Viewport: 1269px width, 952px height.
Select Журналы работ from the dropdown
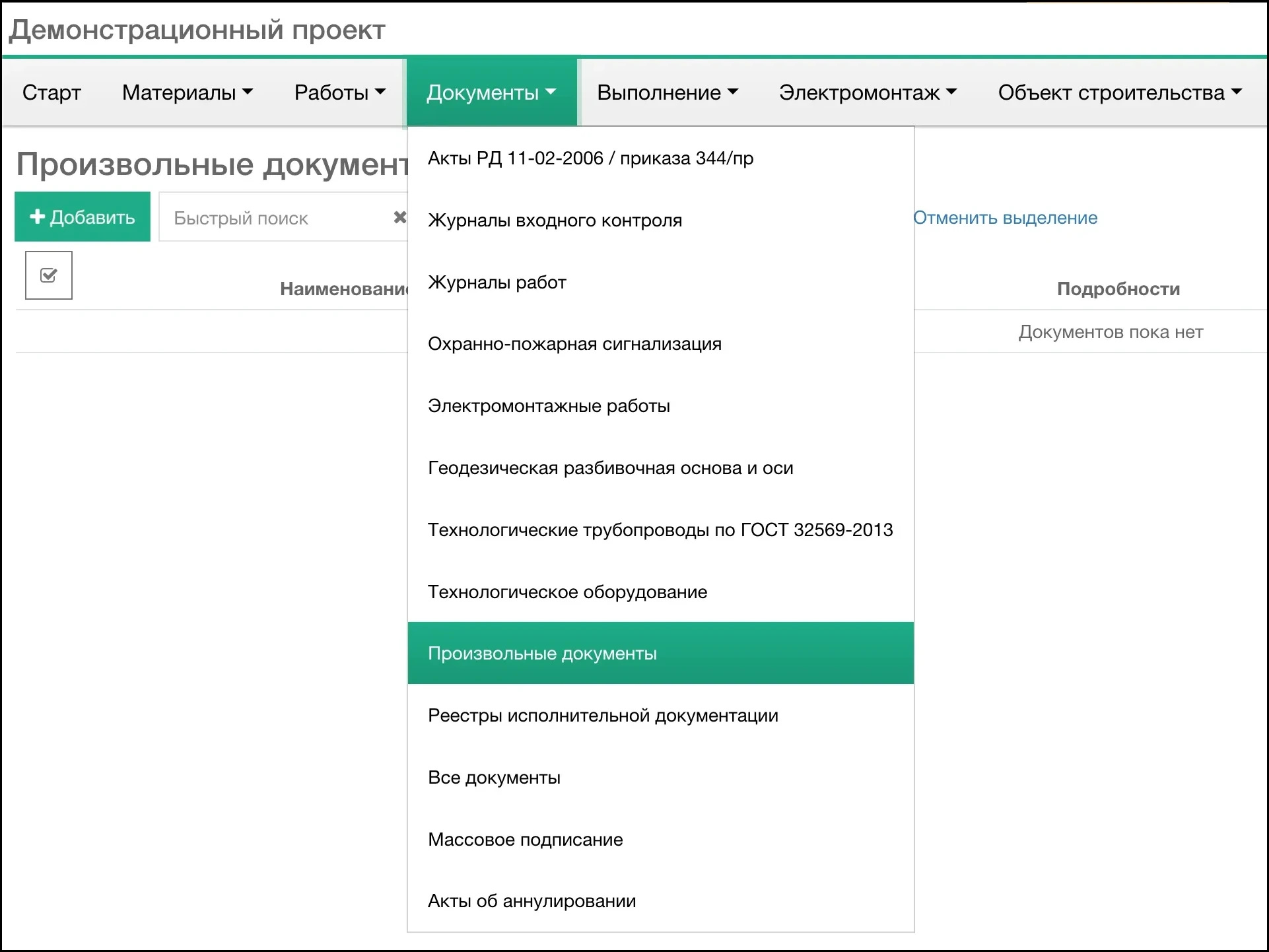click(x=497, y=282)
